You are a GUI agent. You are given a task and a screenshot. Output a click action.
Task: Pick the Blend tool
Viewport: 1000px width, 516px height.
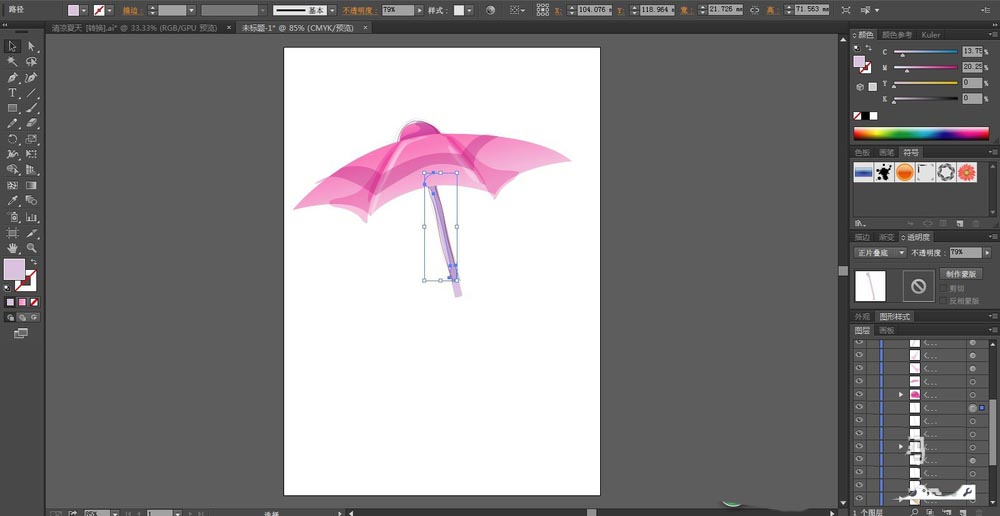coord(31,200)
